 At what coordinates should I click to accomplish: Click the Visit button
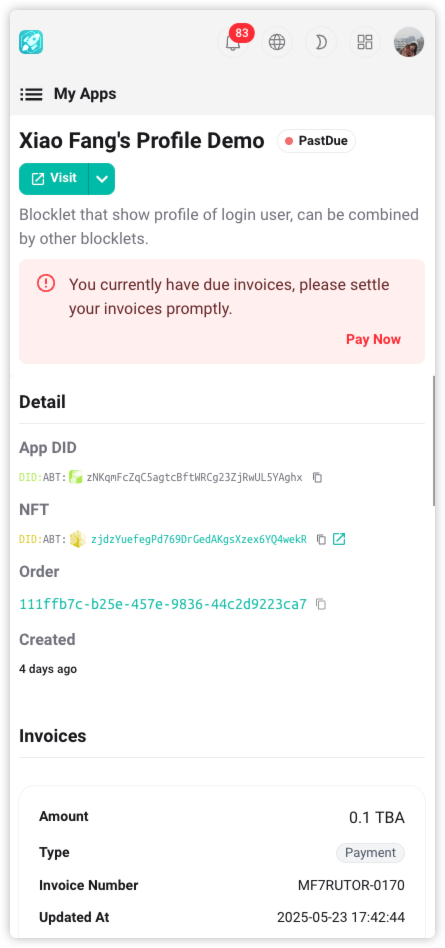pyautogui.click(x=54, y=179)
